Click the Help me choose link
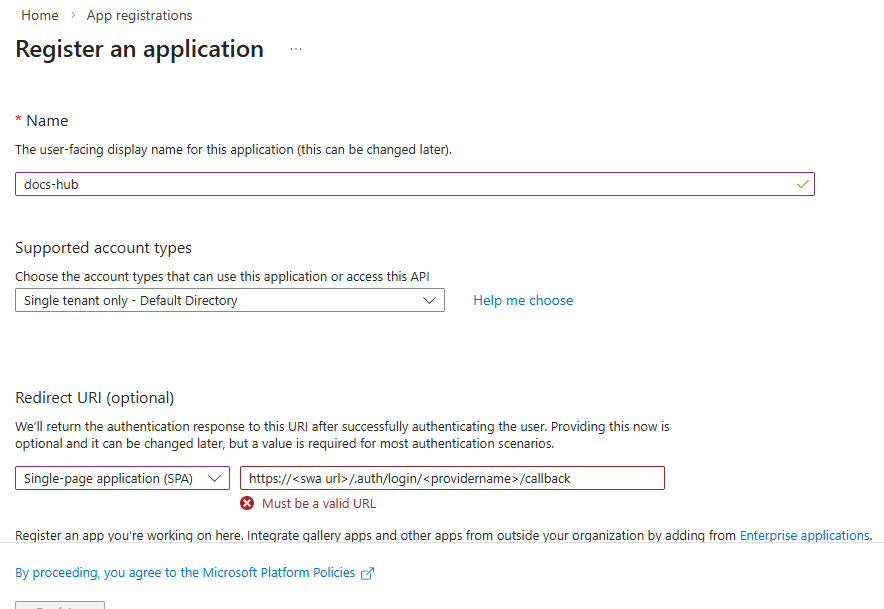884x609 pixels. click(523, 300)
